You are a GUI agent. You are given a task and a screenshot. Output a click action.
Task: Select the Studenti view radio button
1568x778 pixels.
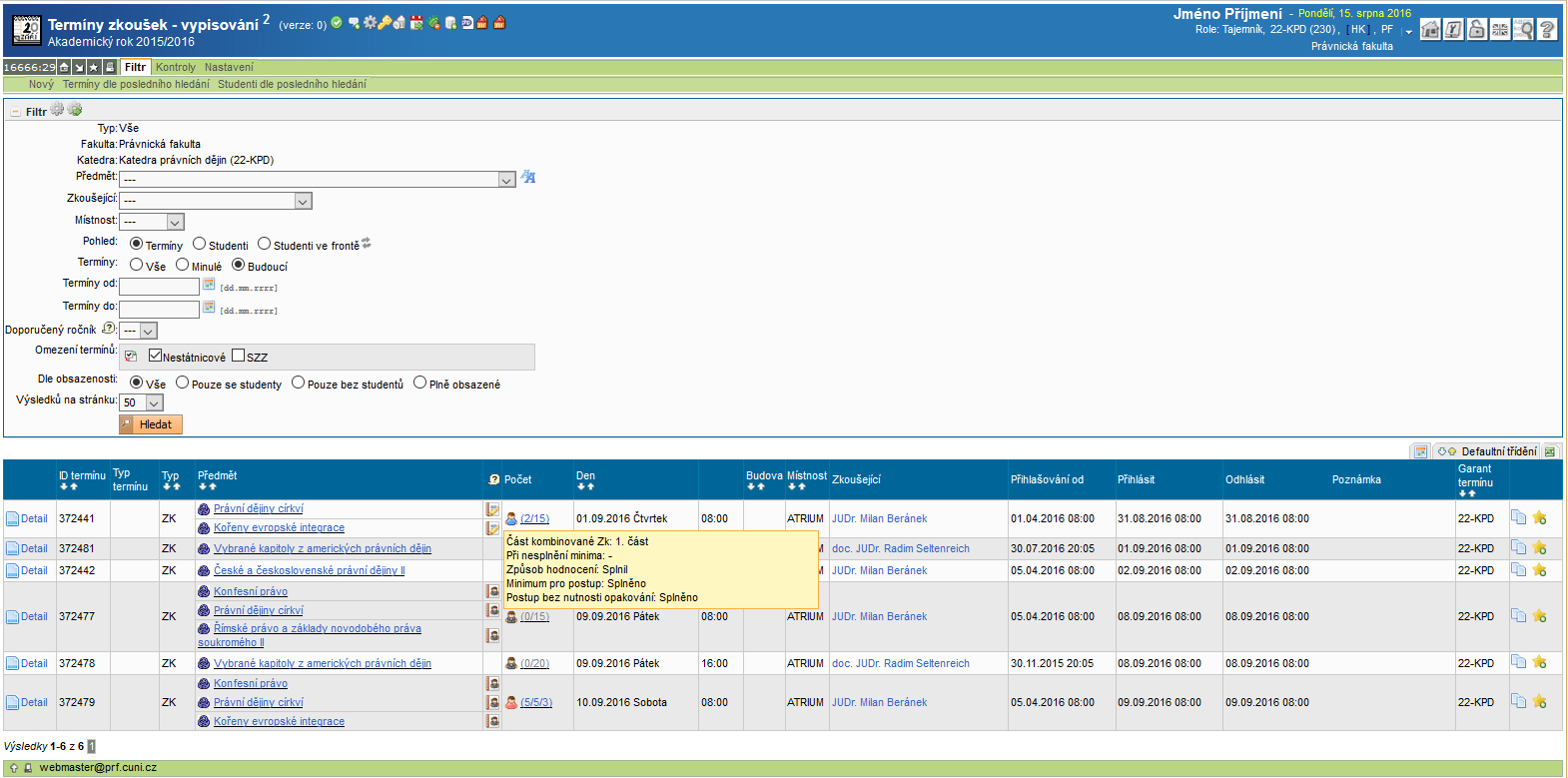pyautogui.click(x=200, y=244)
